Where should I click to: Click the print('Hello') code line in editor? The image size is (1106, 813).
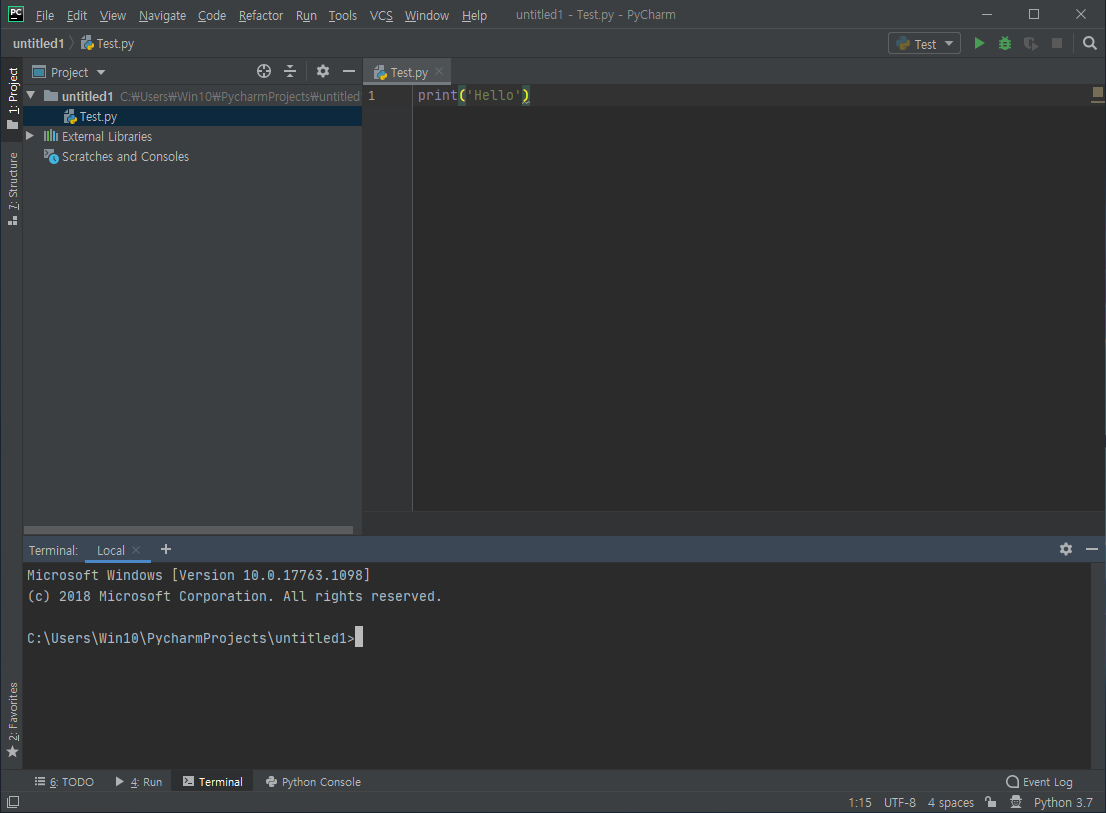[473, 95]
